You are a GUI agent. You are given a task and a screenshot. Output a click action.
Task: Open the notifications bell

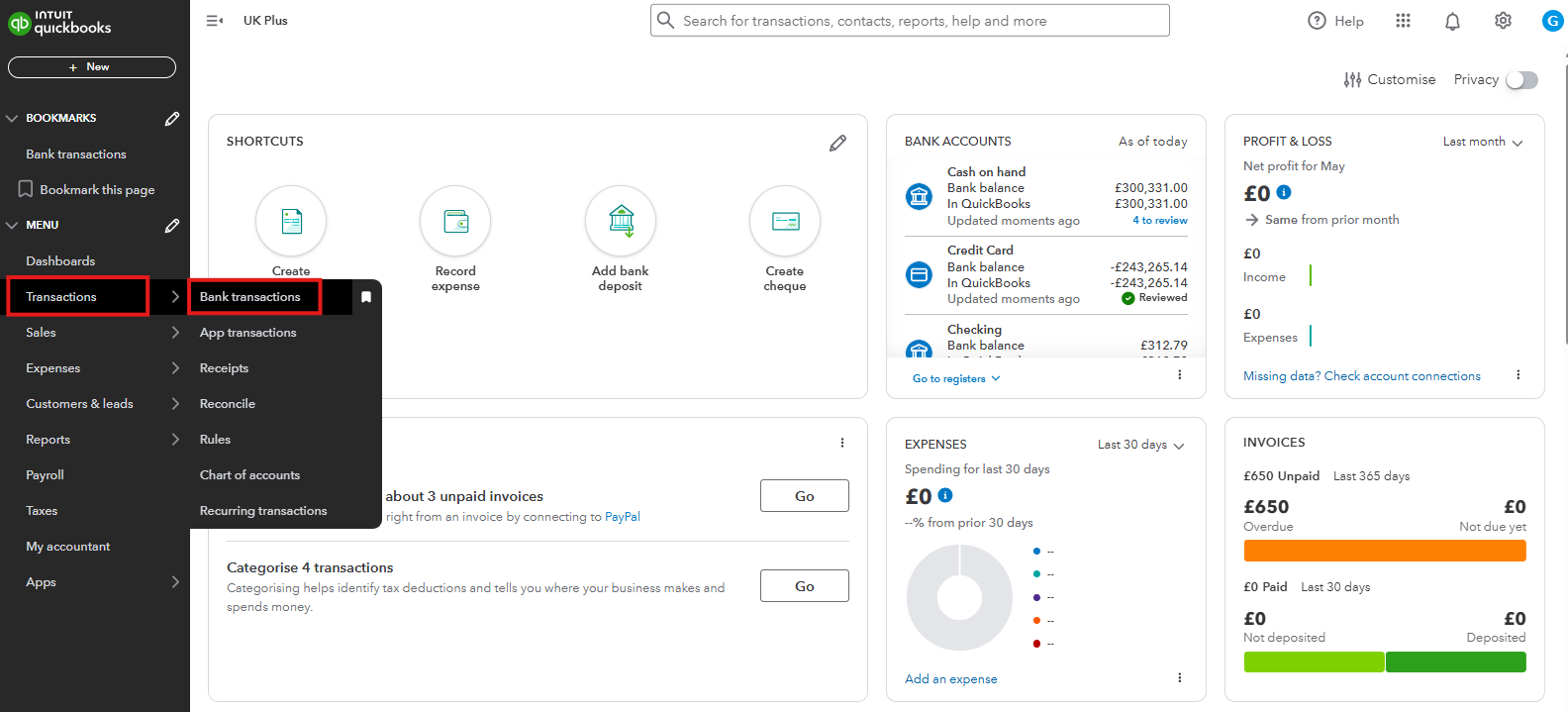click(1452, 21)
